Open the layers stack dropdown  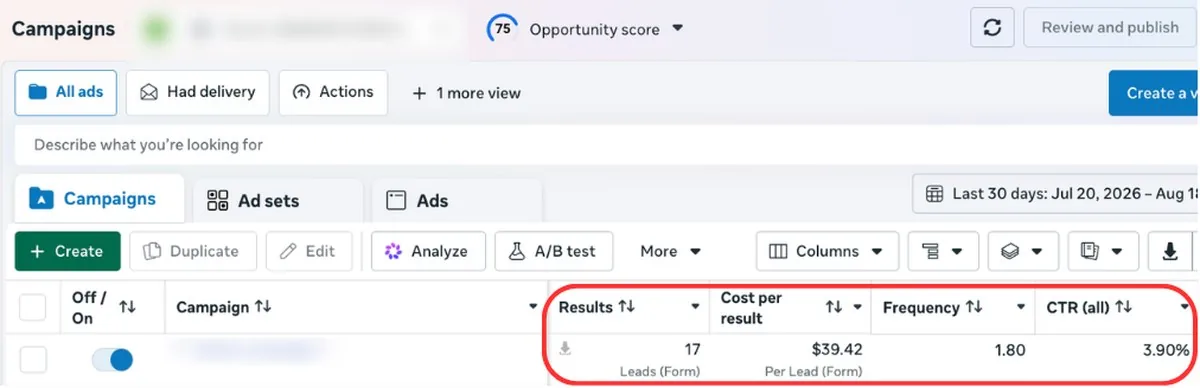(x=1023, y=251)
